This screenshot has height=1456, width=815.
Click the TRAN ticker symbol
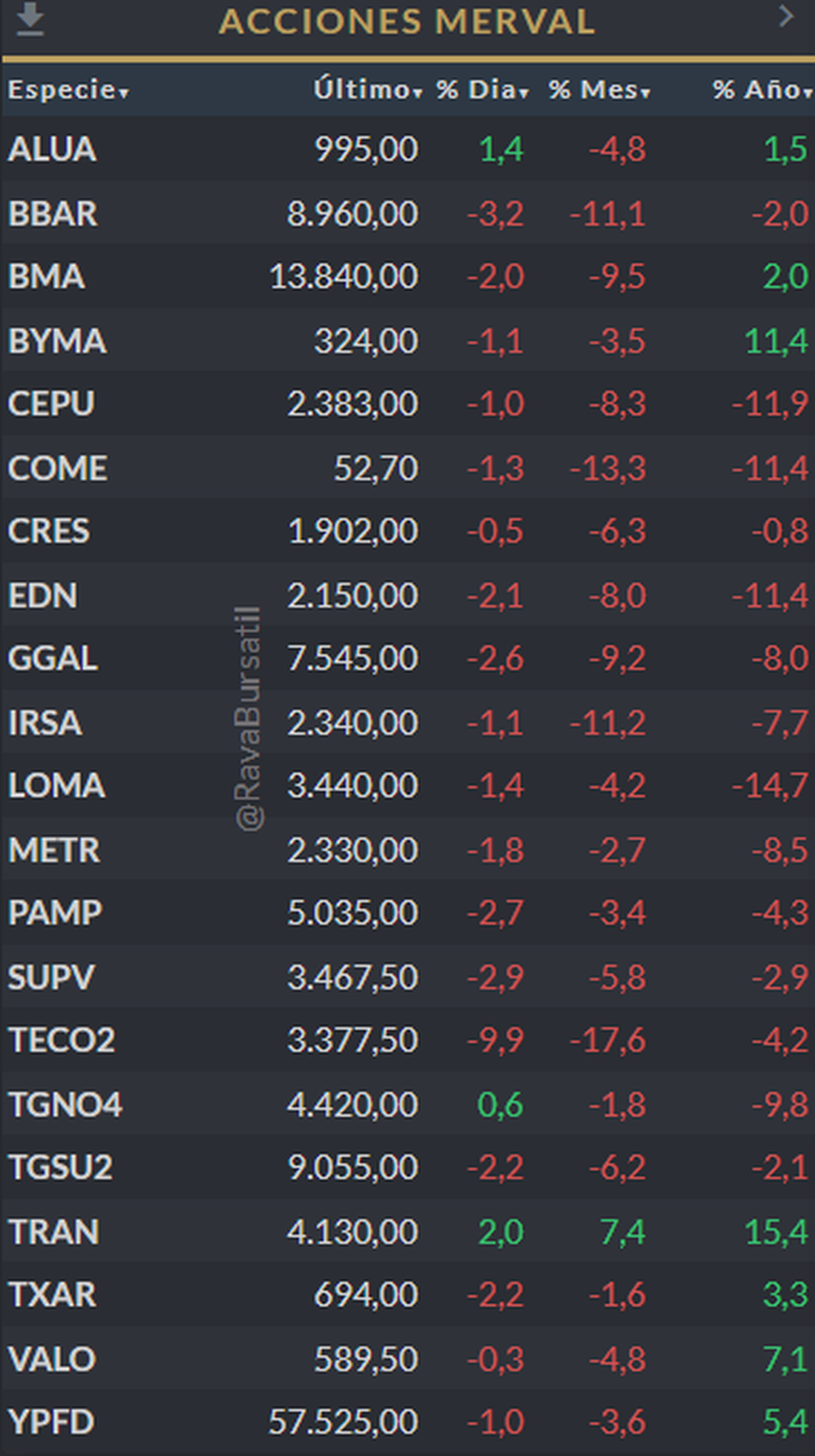(54, 1232)
